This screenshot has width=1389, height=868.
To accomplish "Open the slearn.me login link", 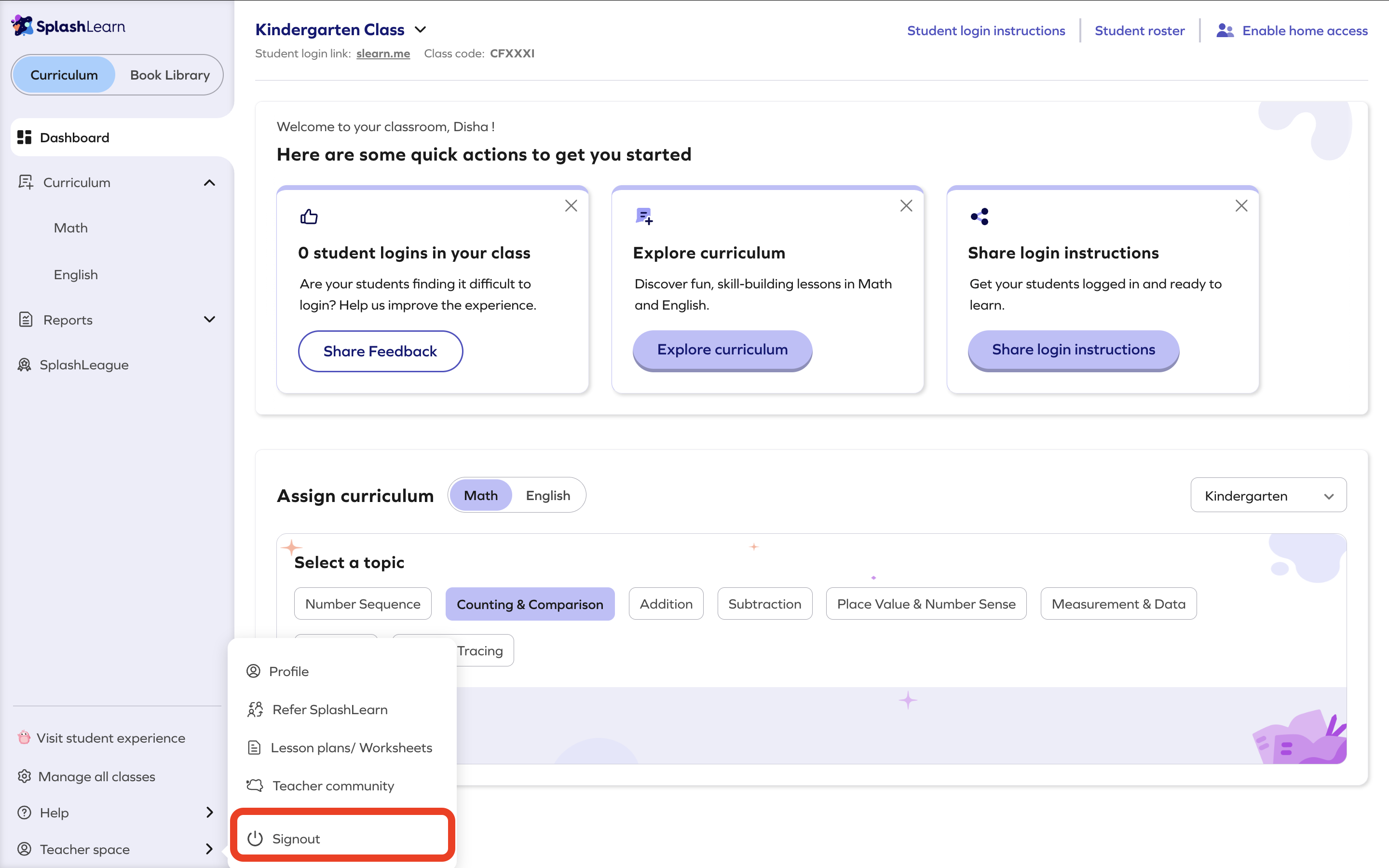I will point(383,54).
